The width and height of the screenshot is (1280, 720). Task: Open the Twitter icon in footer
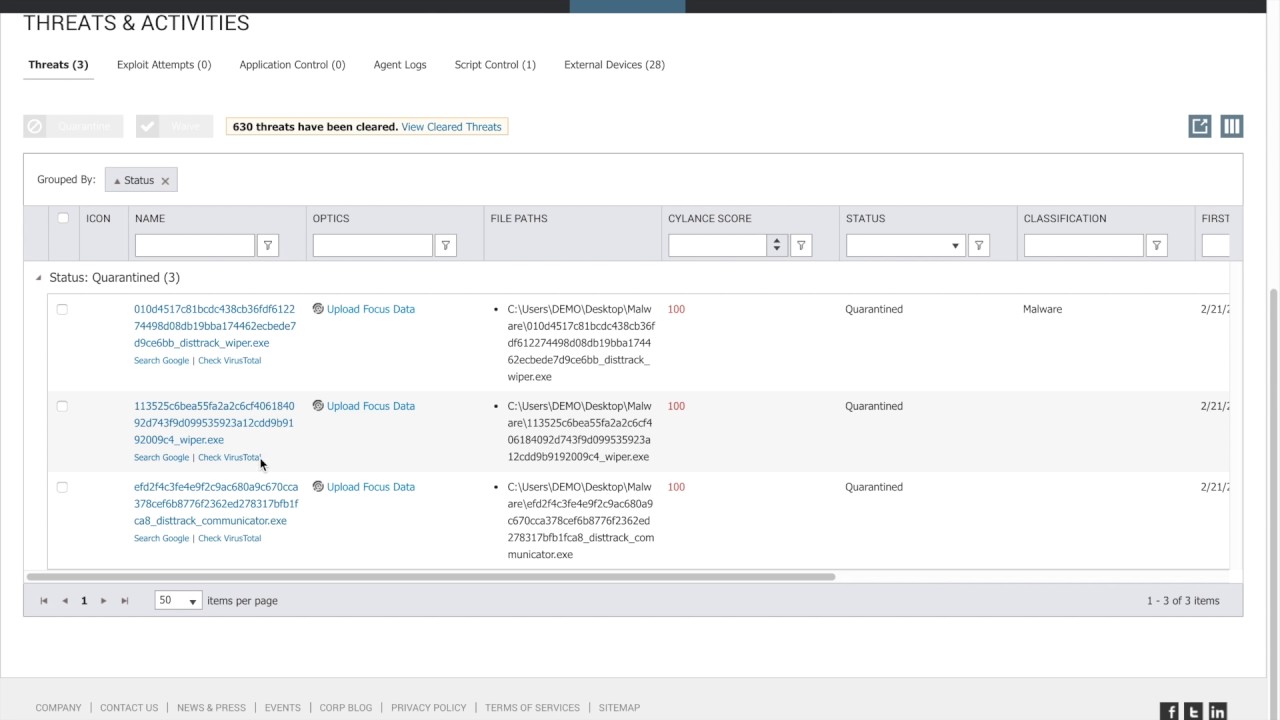(x=1193, y=711)
